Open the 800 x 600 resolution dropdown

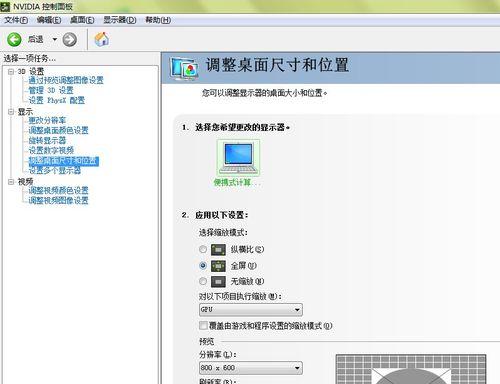click(251, 368)
